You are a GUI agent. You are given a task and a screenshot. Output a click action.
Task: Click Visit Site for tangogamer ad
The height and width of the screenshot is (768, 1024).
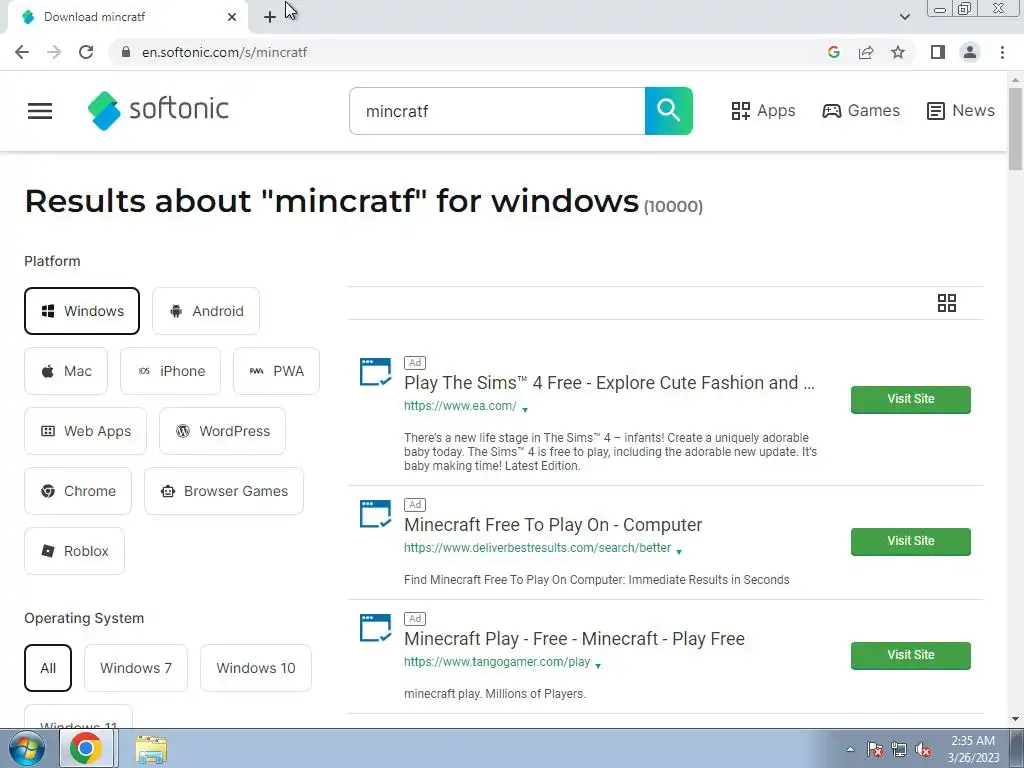[x=910, y=655]
